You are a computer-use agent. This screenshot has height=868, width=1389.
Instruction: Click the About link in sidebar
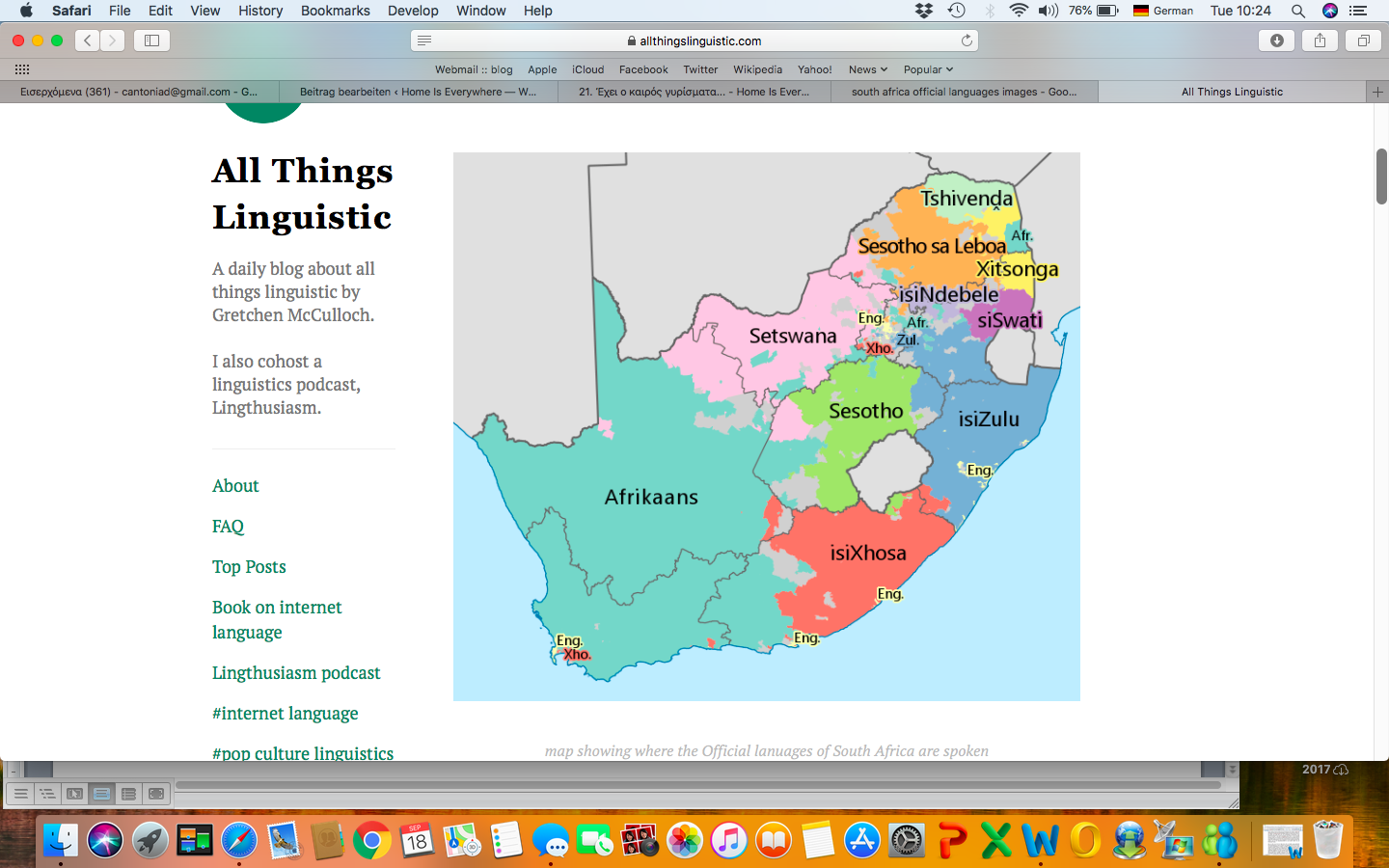235,486
